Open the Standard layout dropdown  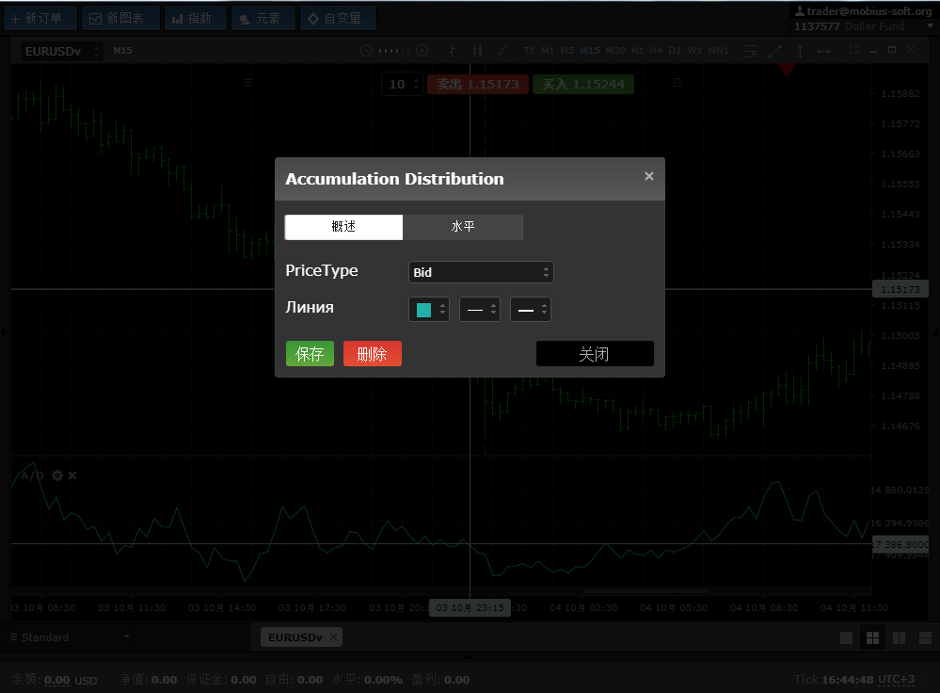(70, 637)
